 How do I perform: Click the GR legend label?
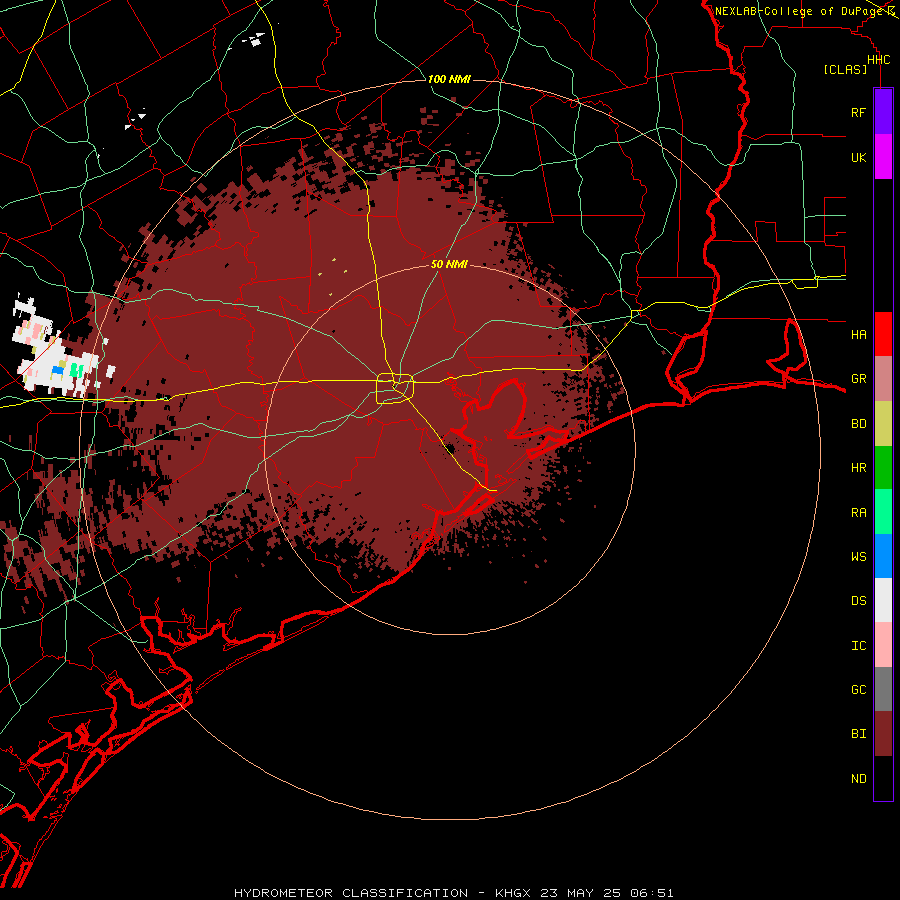tap(858, 379)
